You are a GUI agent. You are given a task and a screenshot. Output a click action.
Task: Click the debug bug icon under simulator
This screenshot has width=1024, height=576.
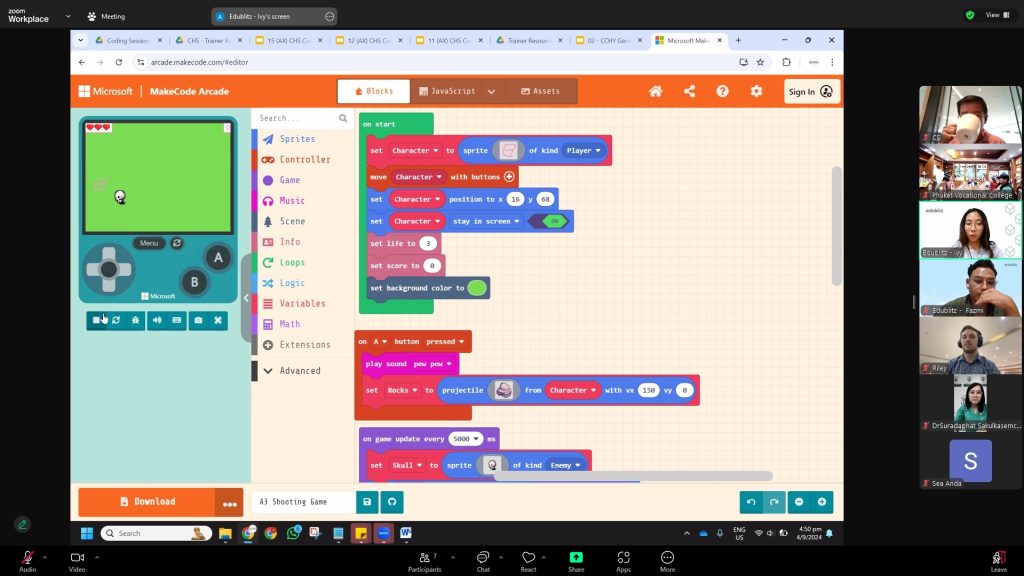click(135, 320)
